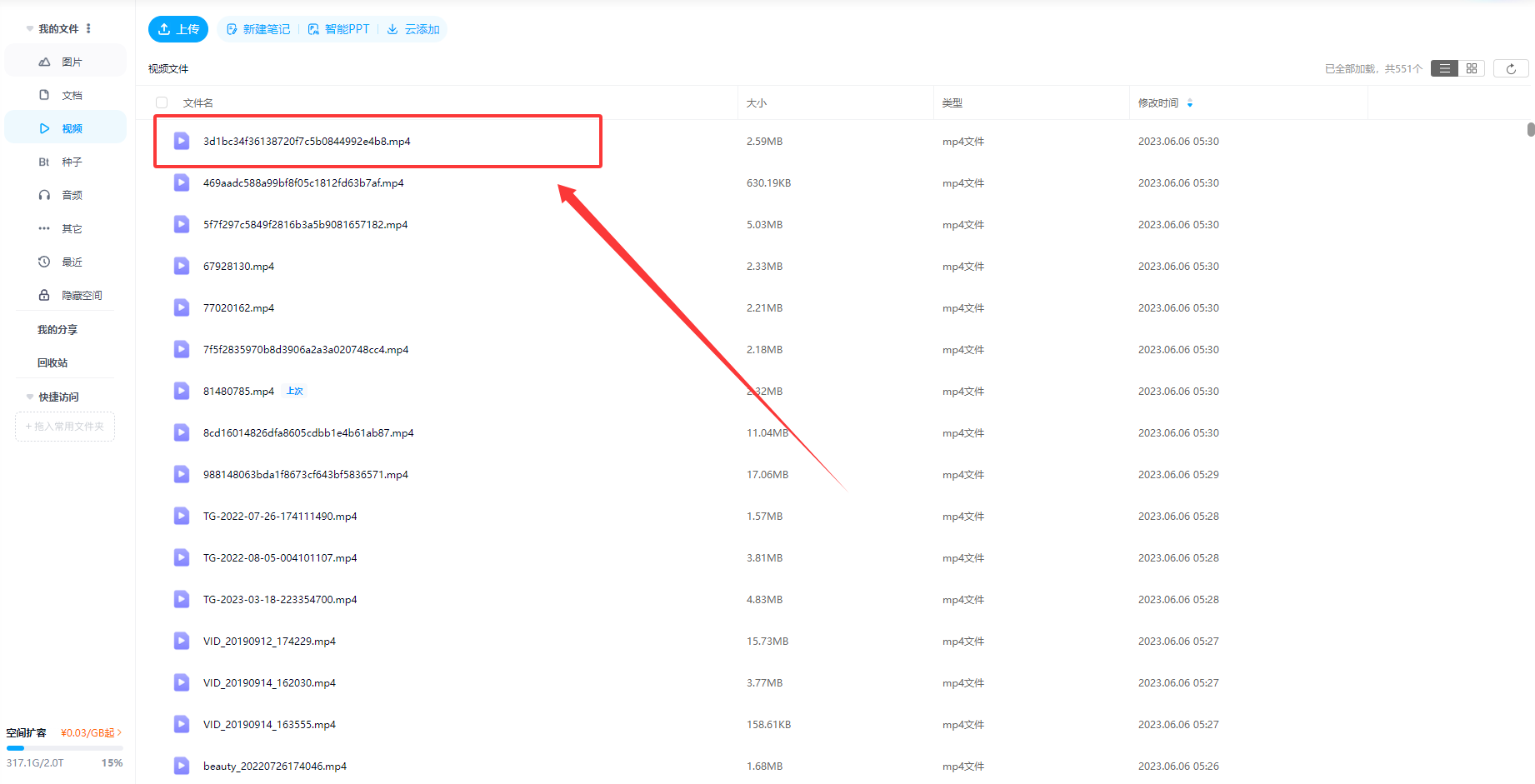
Task: Open 智能PPT tool
Action: (338, 29)
